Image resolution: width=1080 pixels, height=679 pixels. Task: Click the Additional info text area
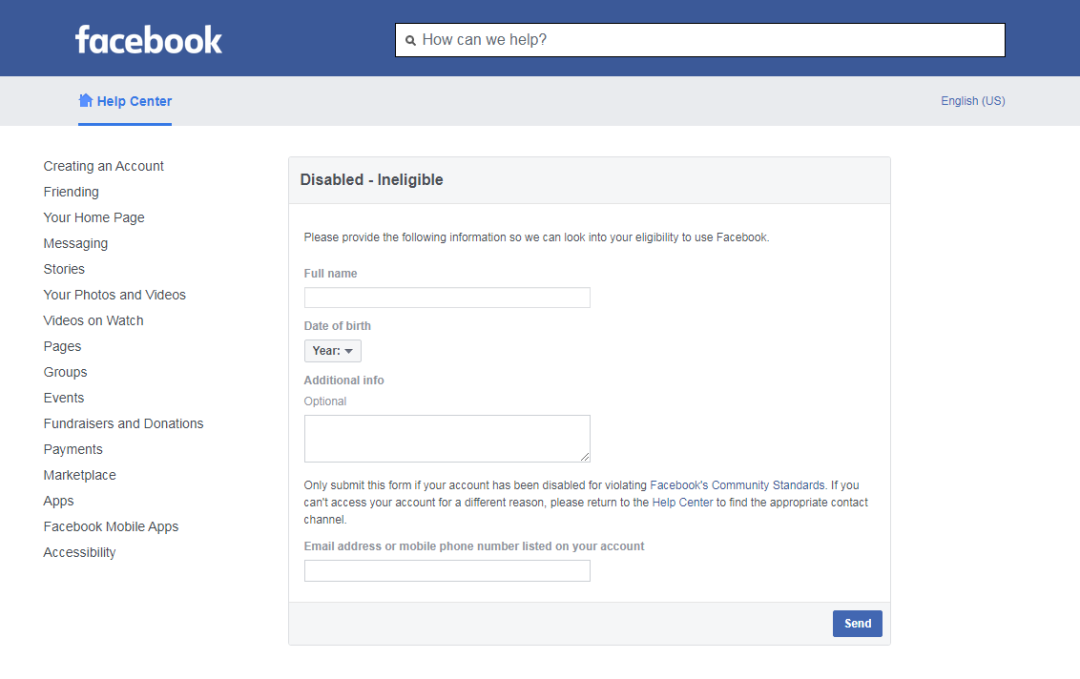tap(447, 438)
